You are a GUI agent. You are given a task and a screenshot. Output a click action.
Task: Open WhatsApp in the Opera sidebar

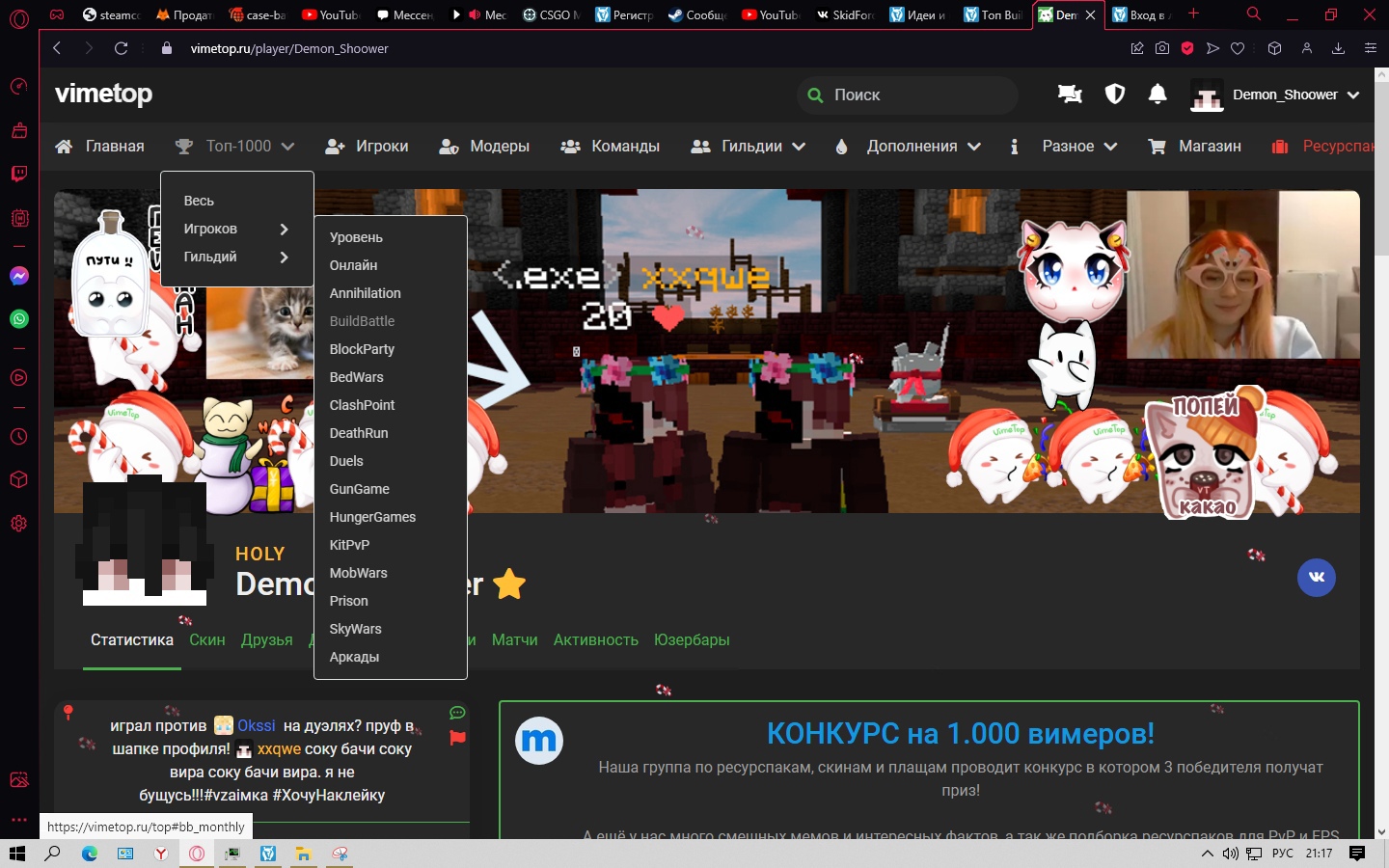pyautogui.click(x=19, y=319)
